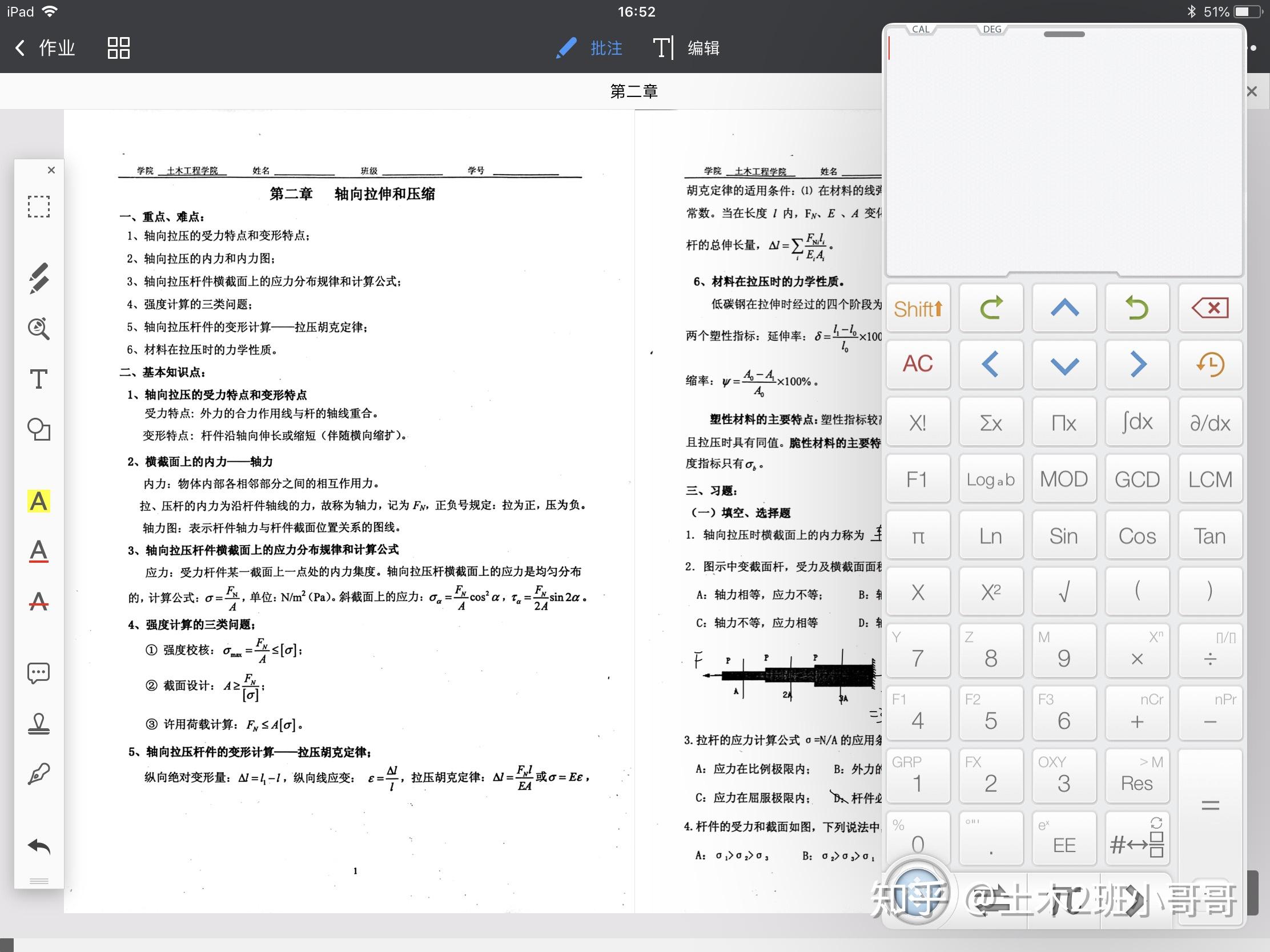Close the 第二章 document tab
The width and height of the screenshot is (1270, 952).
tap(1252, 91)
